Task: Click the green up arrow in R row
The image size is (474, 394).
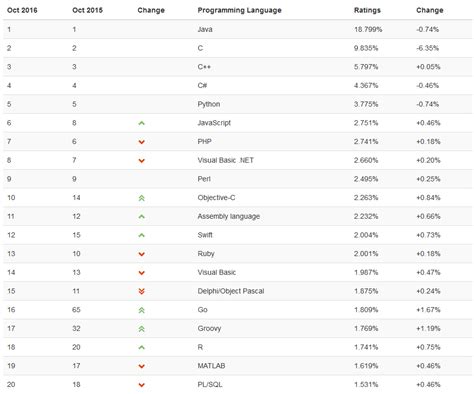Action: [x=141, y=347]
